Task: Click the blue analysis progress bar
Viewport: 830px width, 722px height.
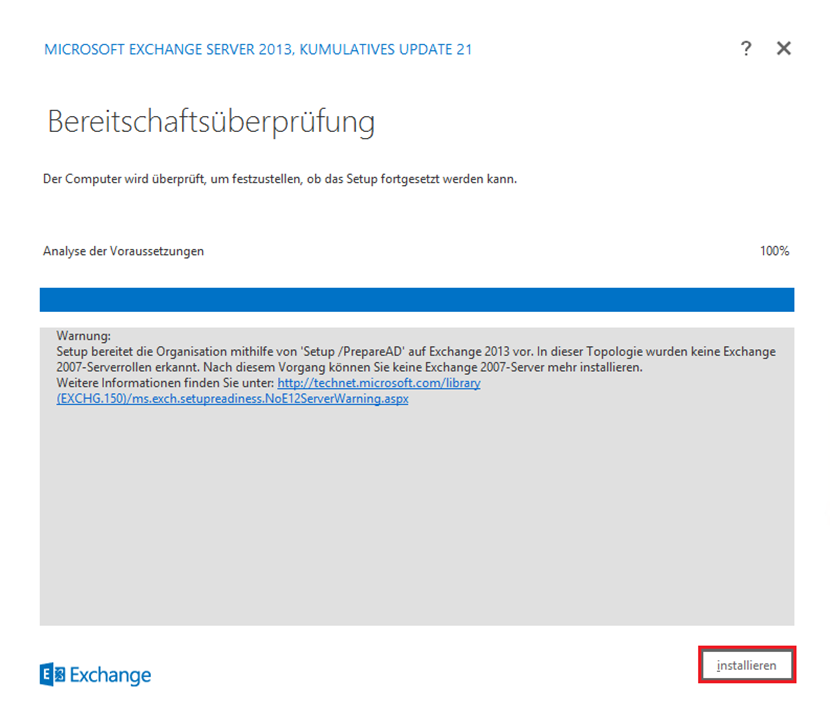Action: point(416,300)
